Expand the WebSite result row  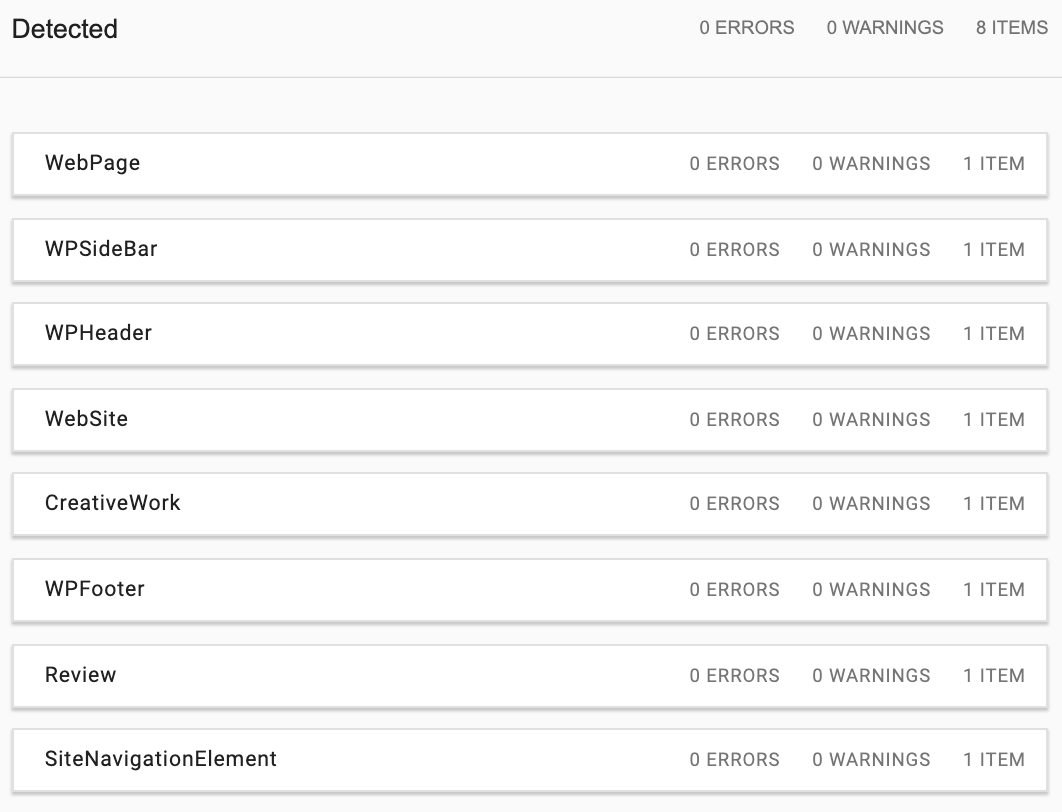point(530,420)
